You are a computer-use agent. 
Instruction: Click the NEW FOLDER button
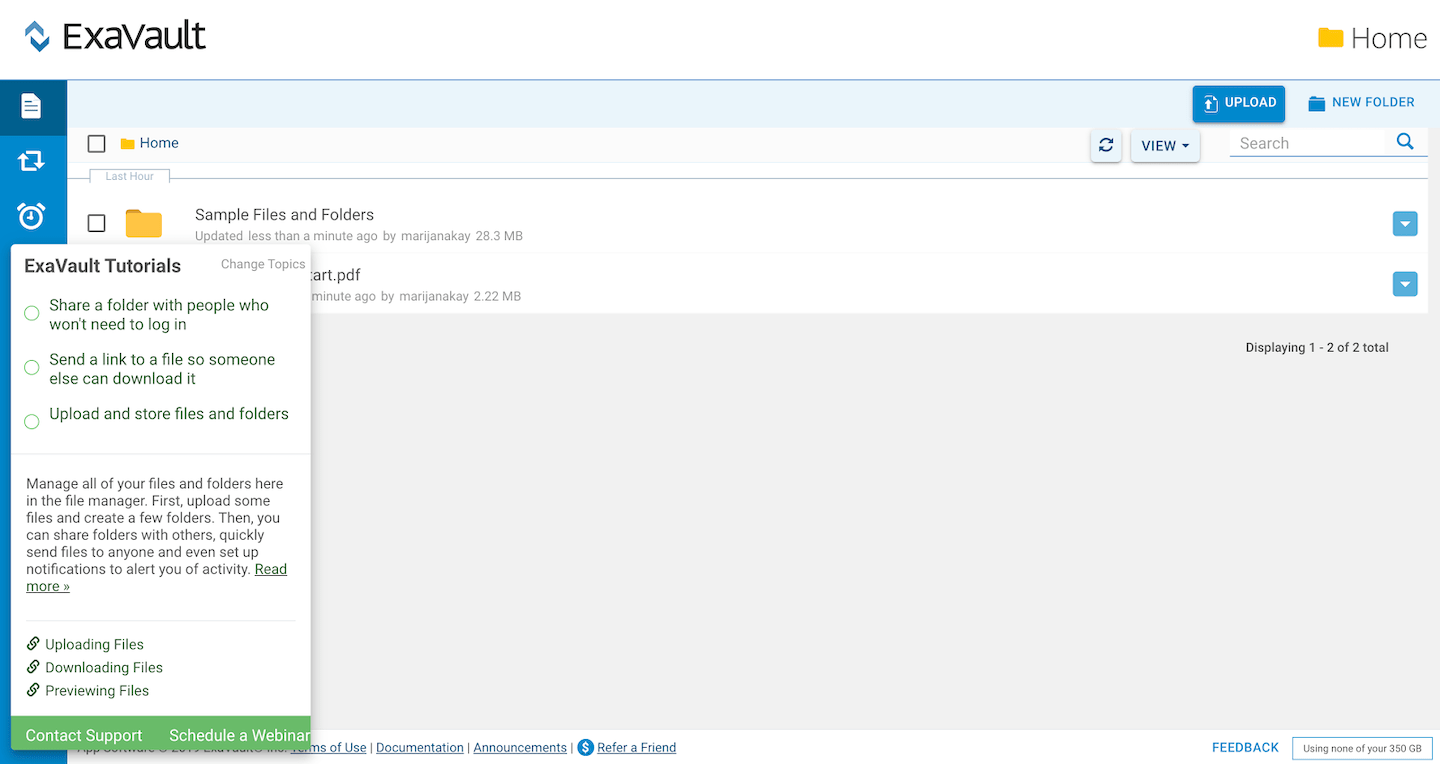click(x=1361, y=103)
